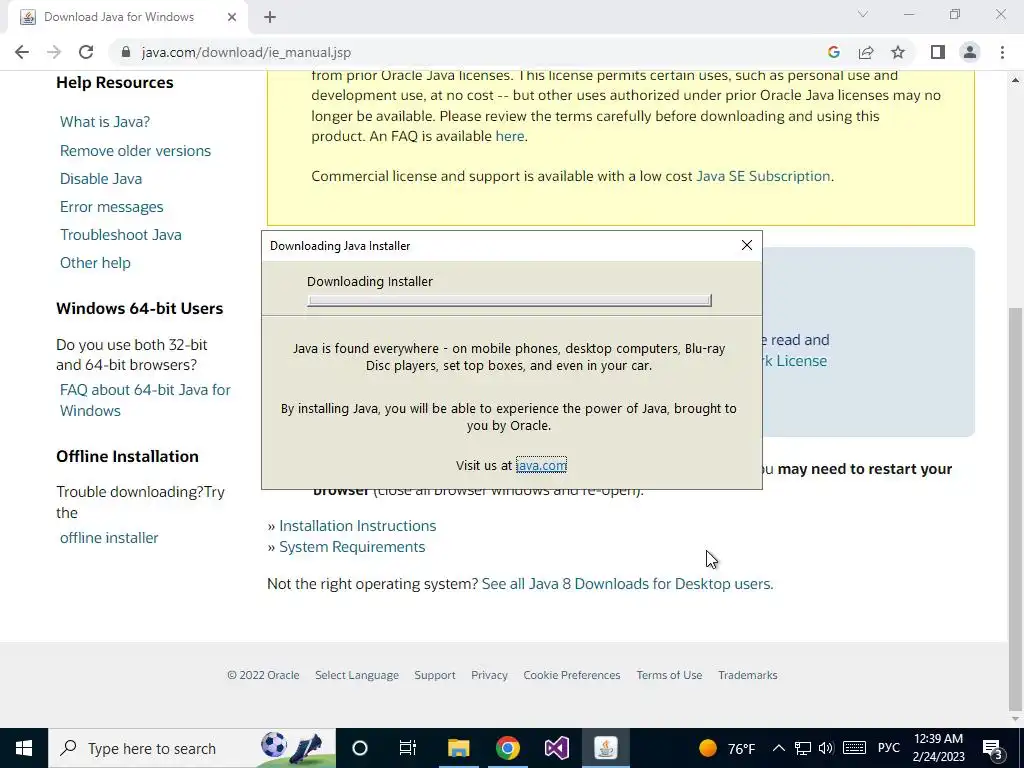Select the Download Java for Windows tab

click(x=128, y=18)
